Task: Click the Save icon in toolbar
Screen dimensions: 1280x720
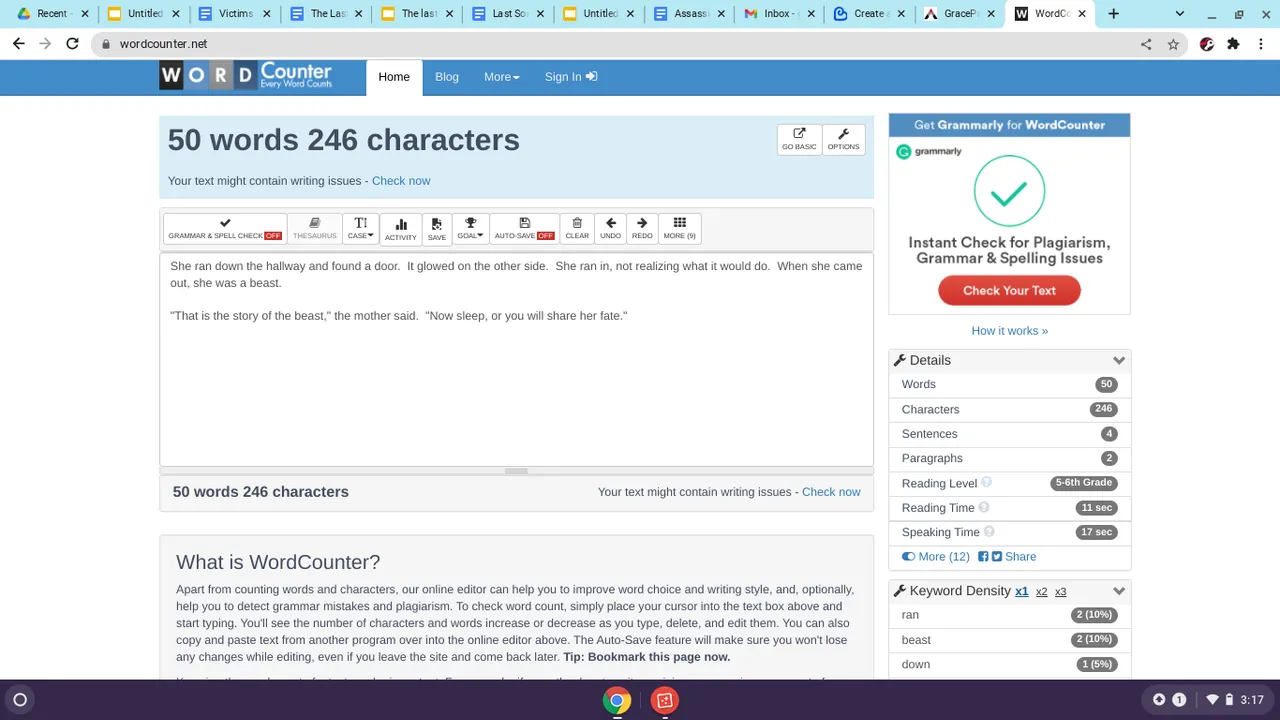Action: pos(437,229)
